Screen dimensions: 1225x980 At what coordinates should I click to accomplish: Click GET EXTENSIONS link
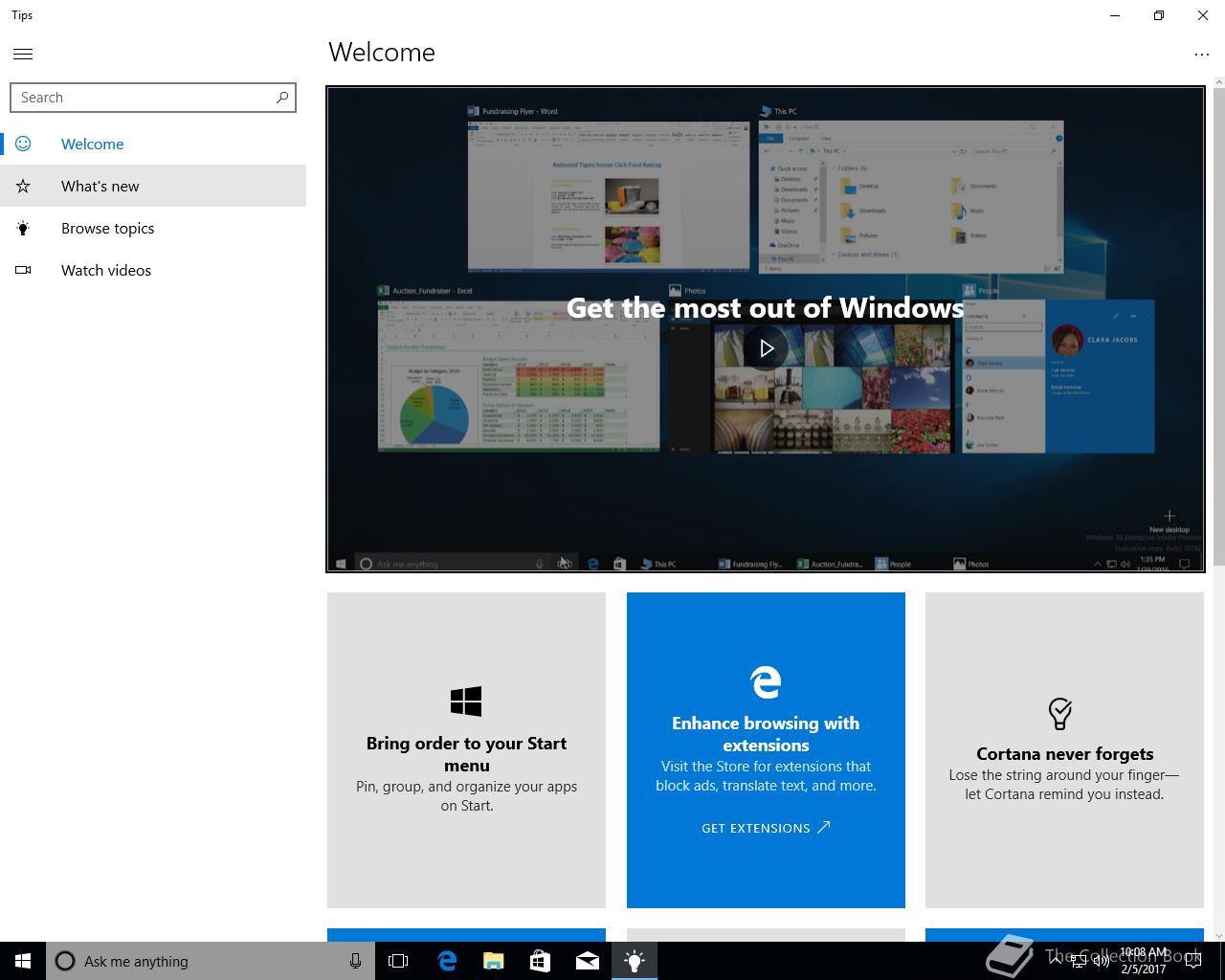[766, 828]
